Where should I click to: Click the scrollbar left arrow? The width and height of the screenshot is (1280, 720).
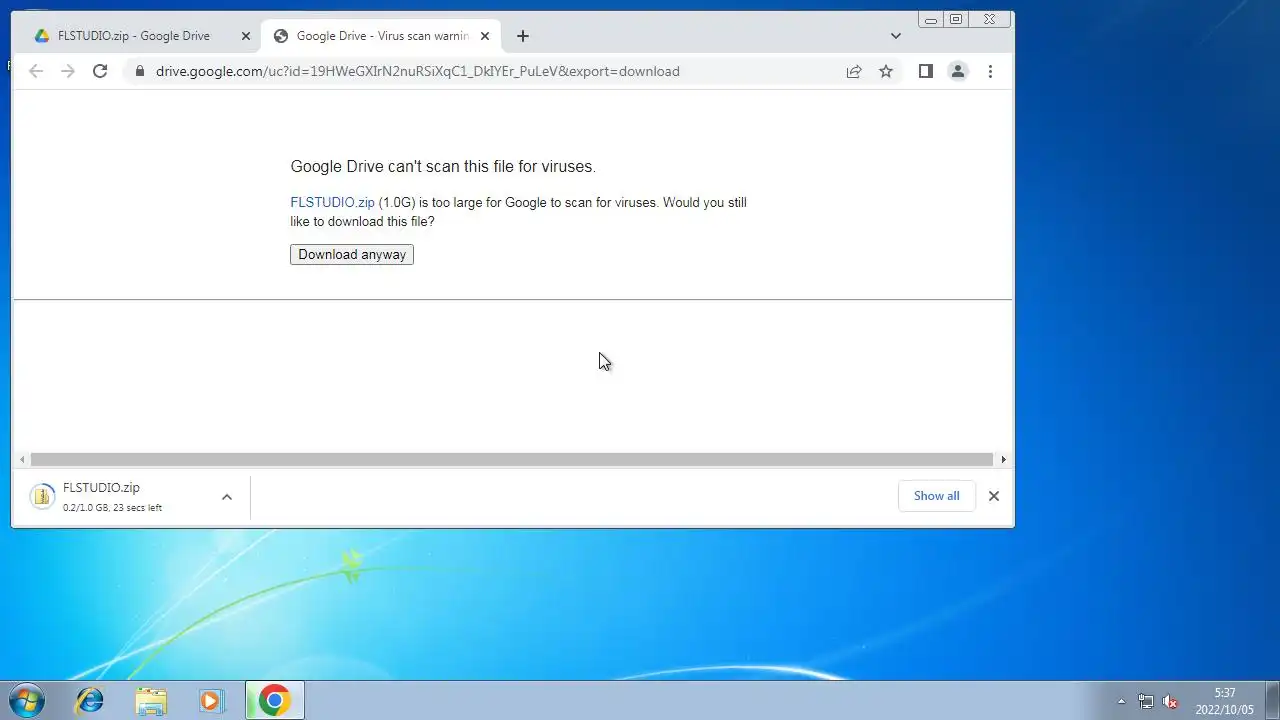[x=22, y=460]
